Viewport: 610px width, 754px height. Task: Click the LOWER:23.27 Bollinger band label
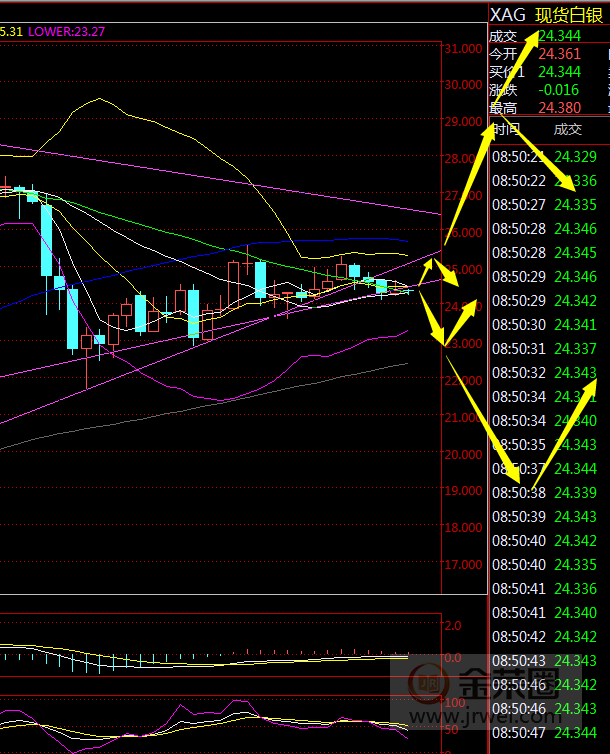pos(66,32)
